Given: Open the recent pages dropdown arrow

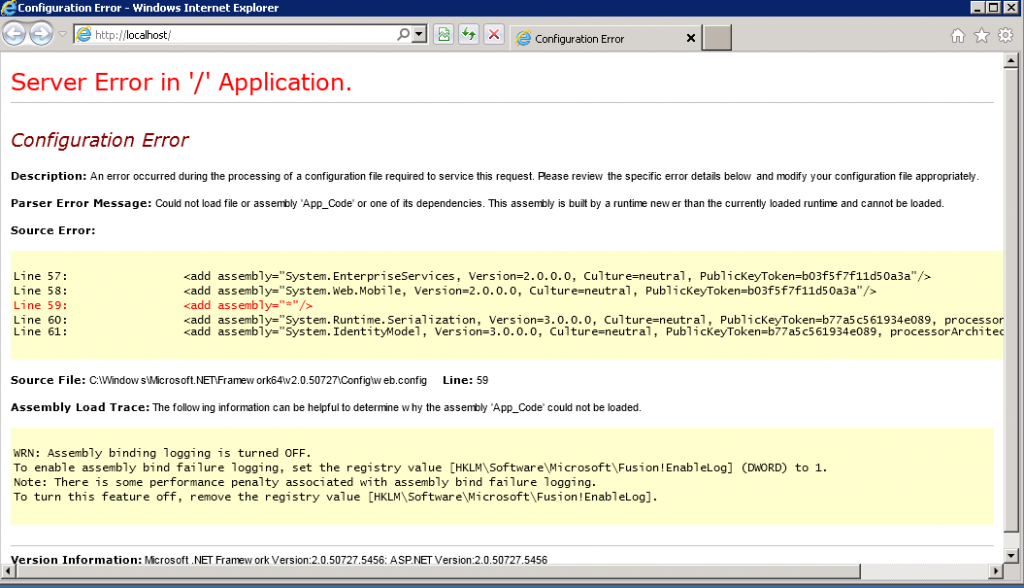Looking at the screenshot, I should [x=62, y=35].
